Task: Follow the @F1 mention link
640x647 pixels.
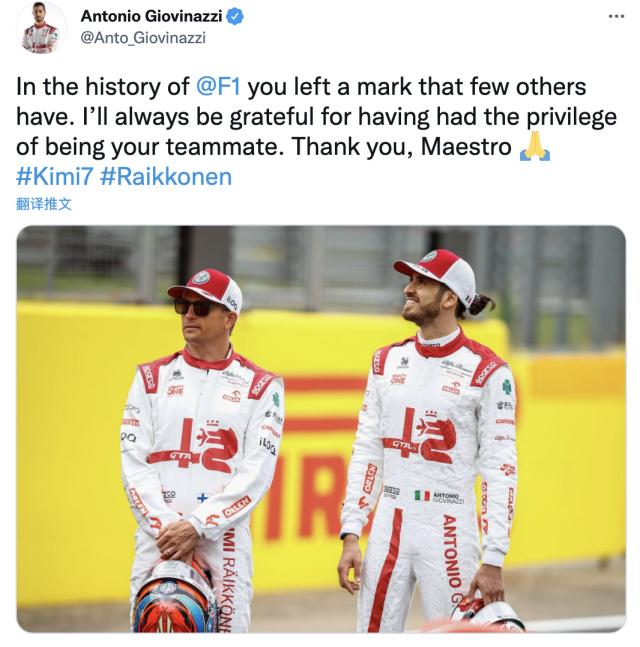Action: point(217,87)
